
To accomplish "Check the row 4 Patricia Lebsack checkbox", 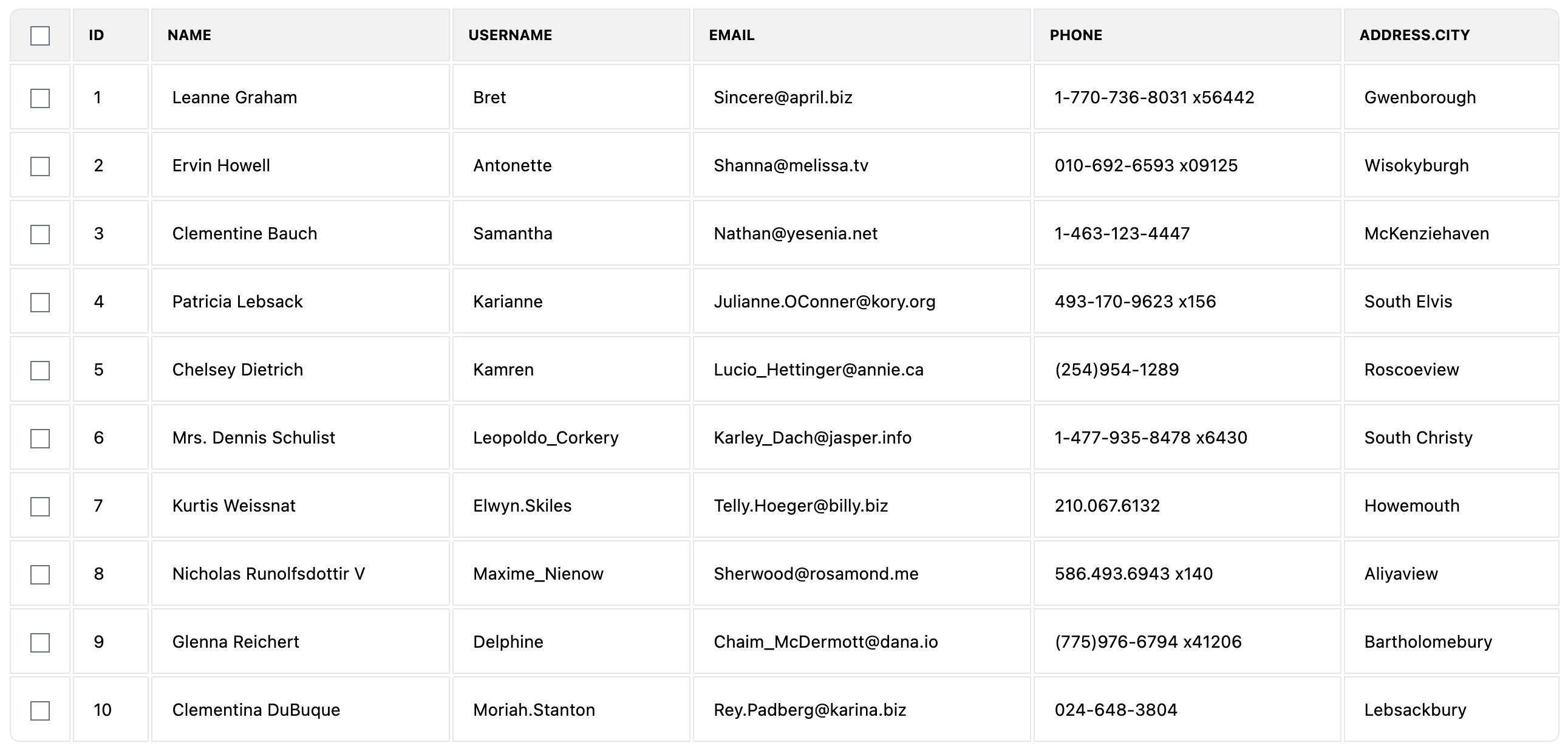I will (40, 302).
